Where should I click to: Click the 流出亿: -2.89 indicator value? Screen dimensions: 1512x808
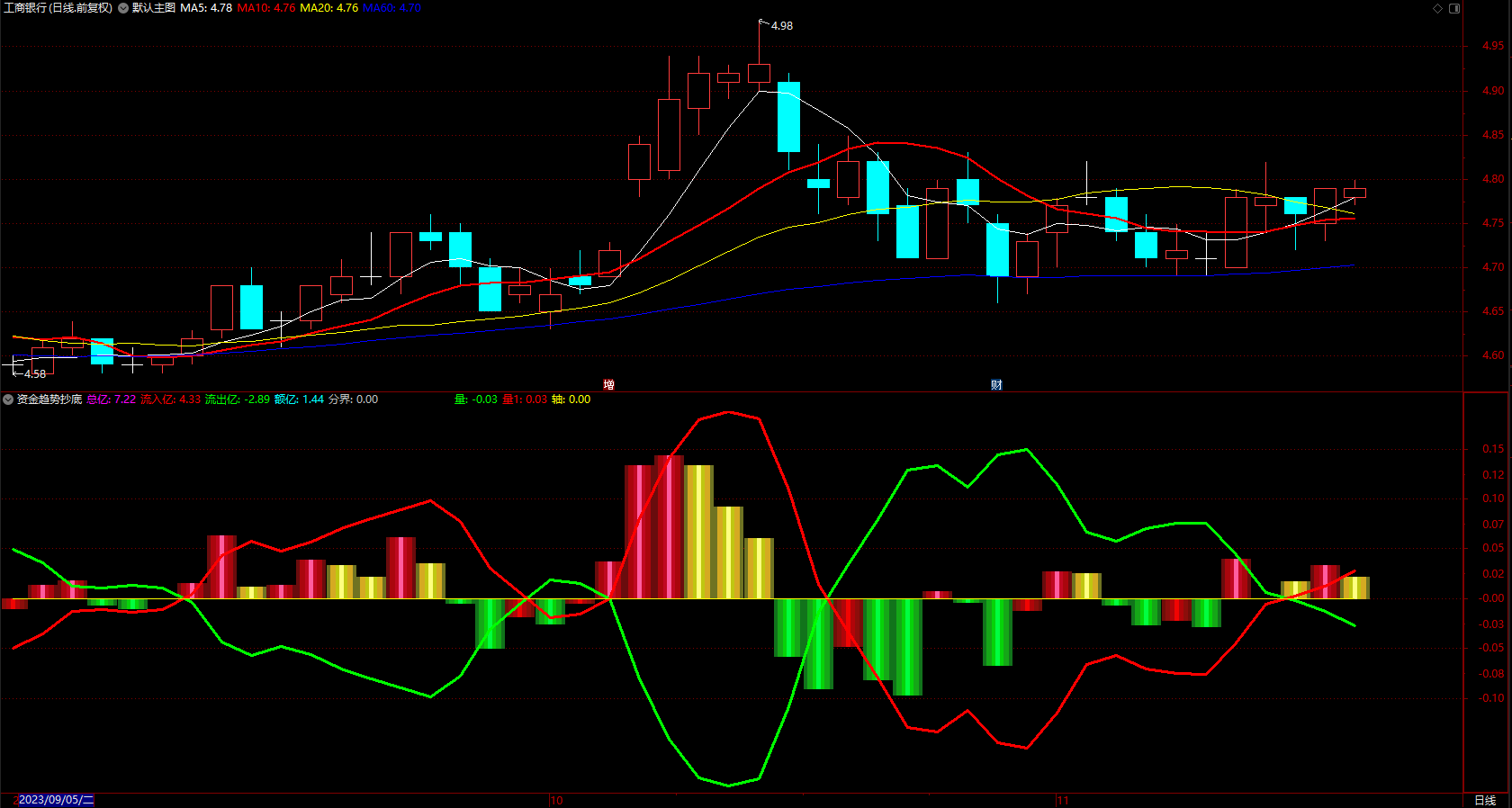(238, 400)
